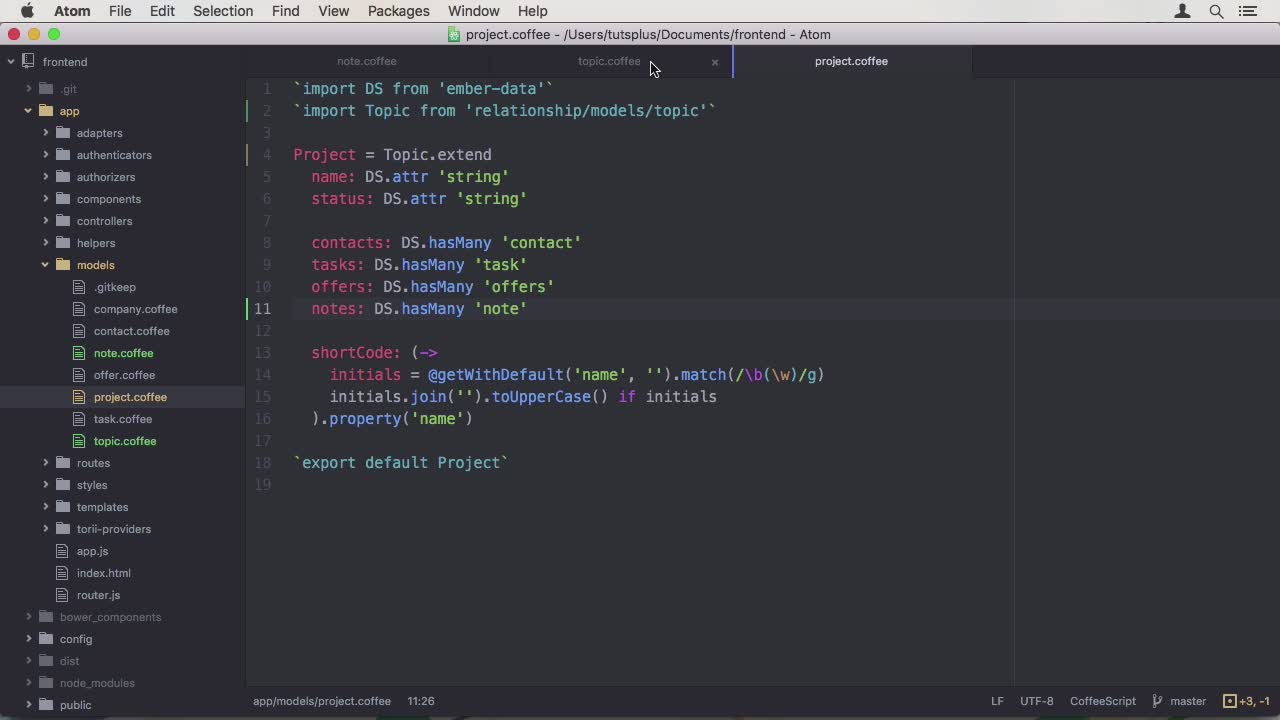Viewport: 1280px width, 720px height.
Task: Change LF line ending setting
Action: coord(997,701)
